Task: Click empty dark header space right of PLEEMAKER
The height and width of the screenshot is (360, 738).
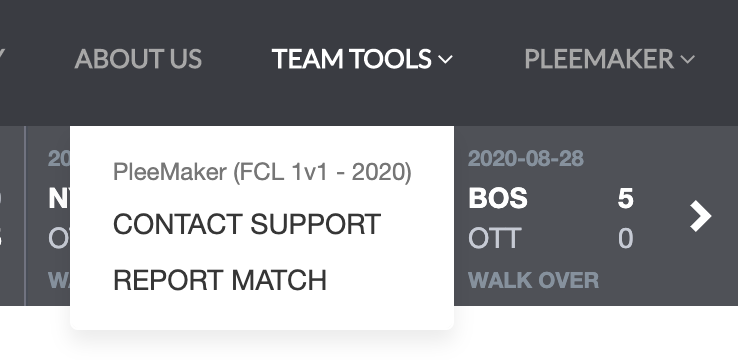Action: coord(718,59)
